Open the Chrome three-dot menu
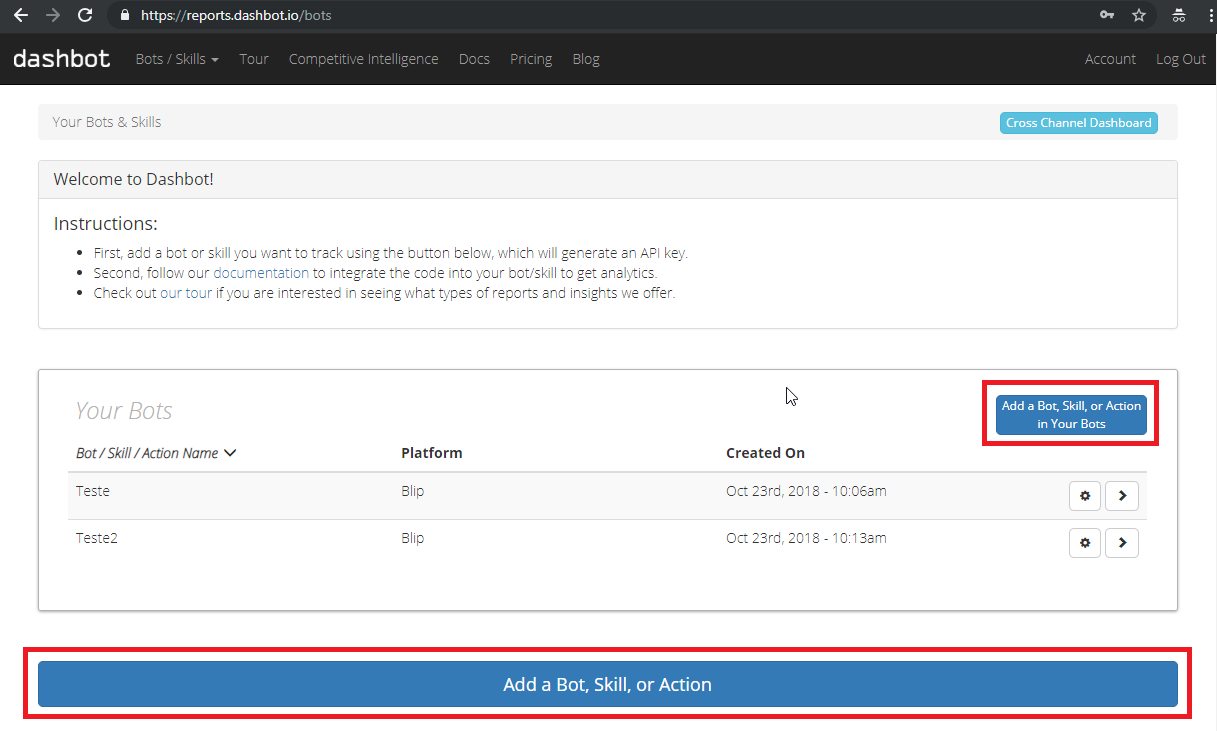This screenshot has height=731, width=1217. (x=1209, y=15)
